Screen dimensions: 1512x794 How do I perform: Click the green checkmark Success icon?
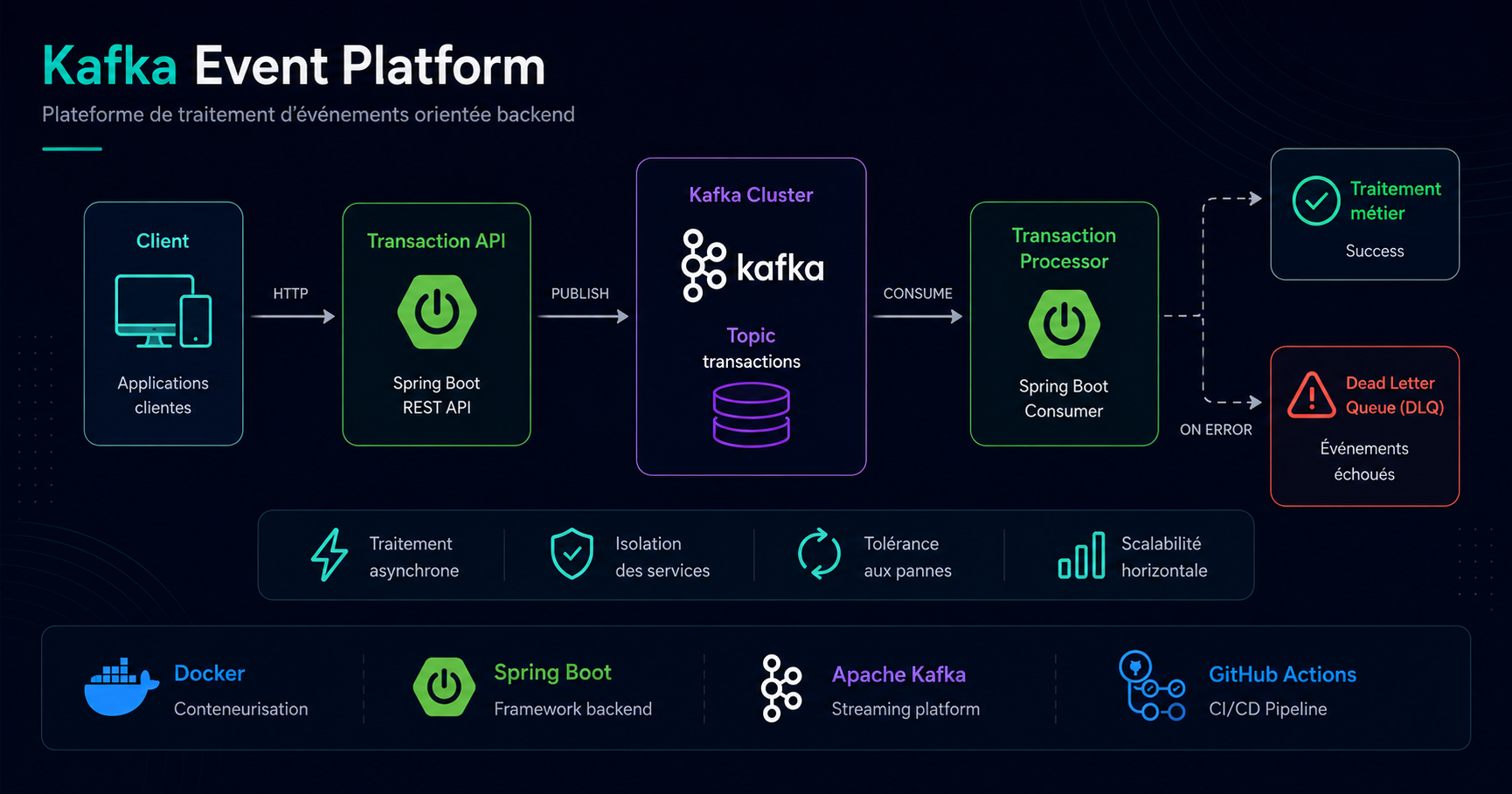(1316, 201)
